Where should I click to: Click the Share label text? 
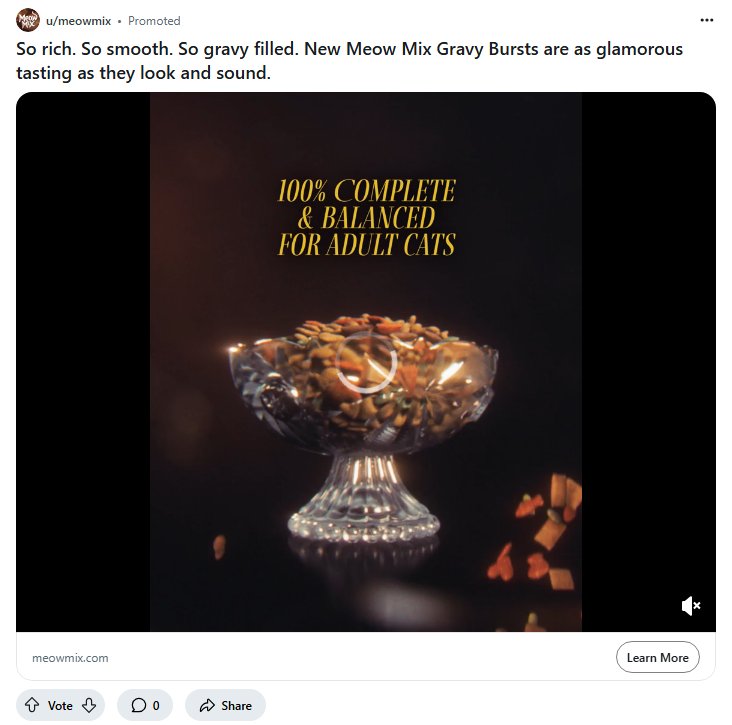tap(236, 706)
